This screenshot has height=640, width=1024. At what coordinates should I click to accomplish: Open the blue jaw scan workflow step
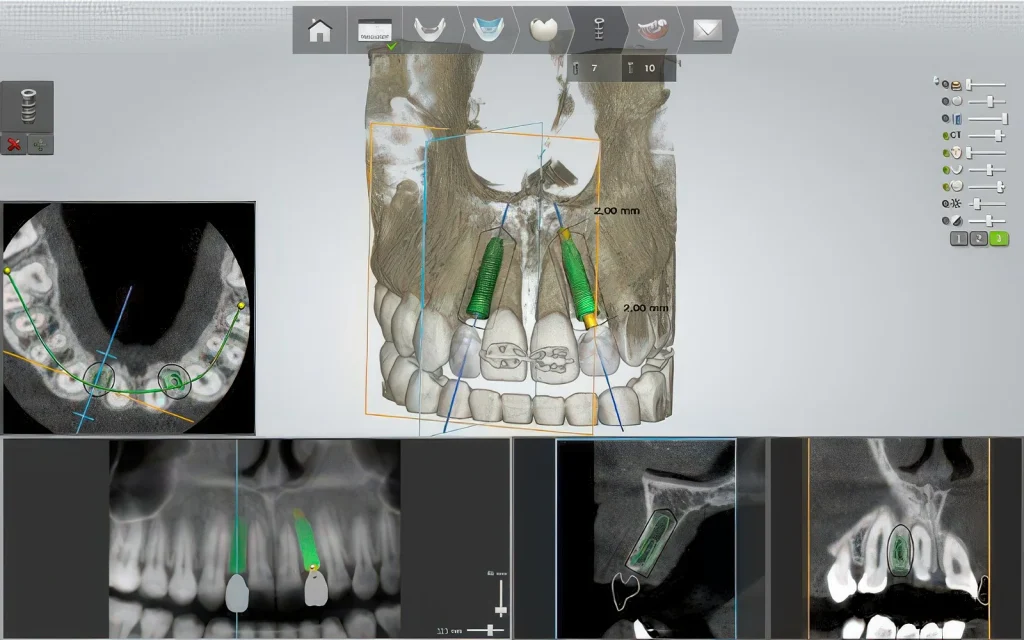486,30
